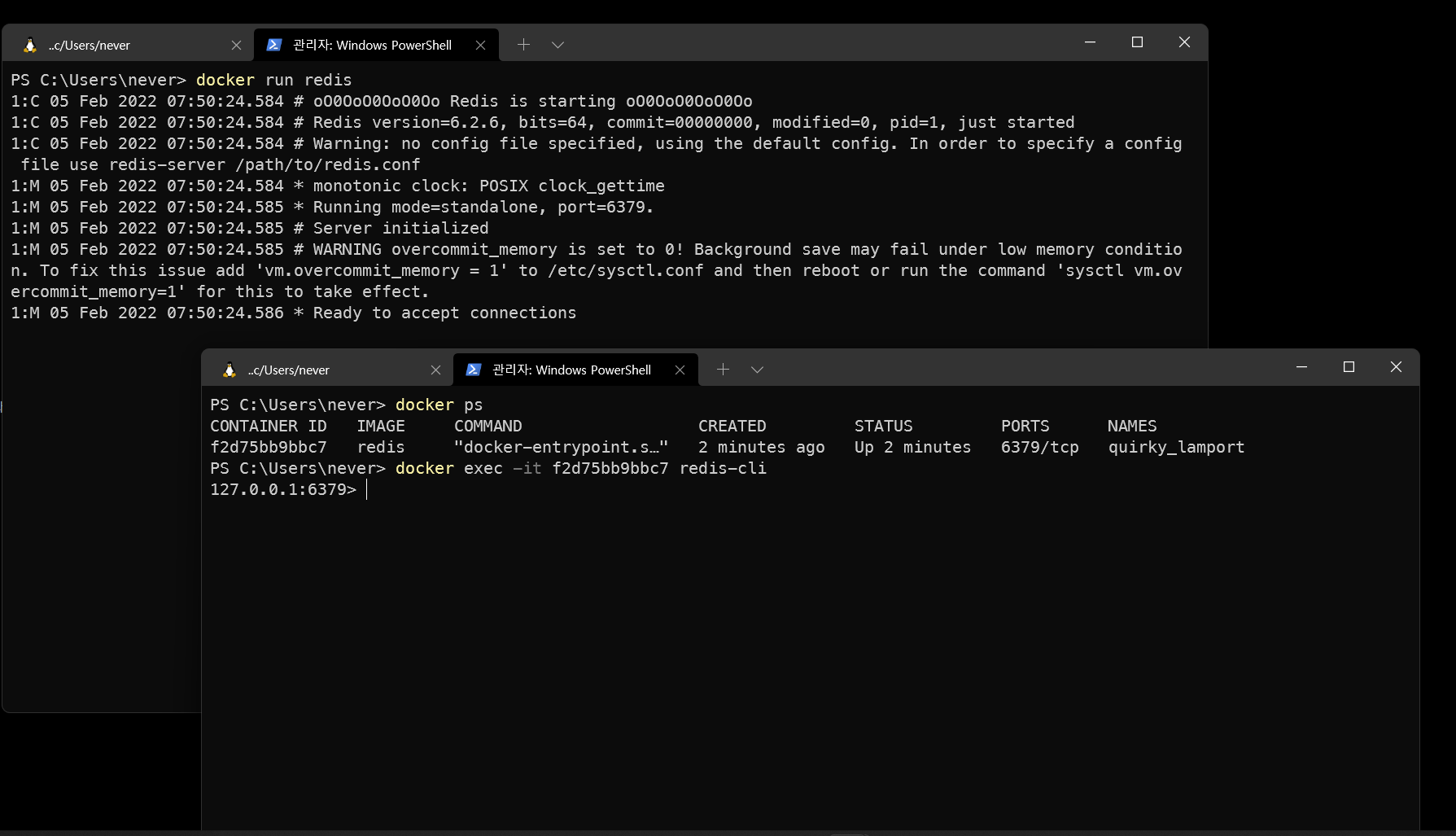Click the PORTS column header
Image resolution: width=1456 pixels, height=836 pixels.
(1025, 426)
